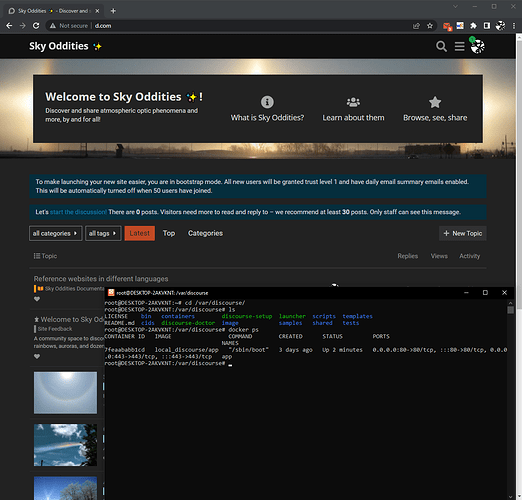Click the group icon above Learn about them
522x500 pixels.
pyautogui.click(x=353, y=102)
